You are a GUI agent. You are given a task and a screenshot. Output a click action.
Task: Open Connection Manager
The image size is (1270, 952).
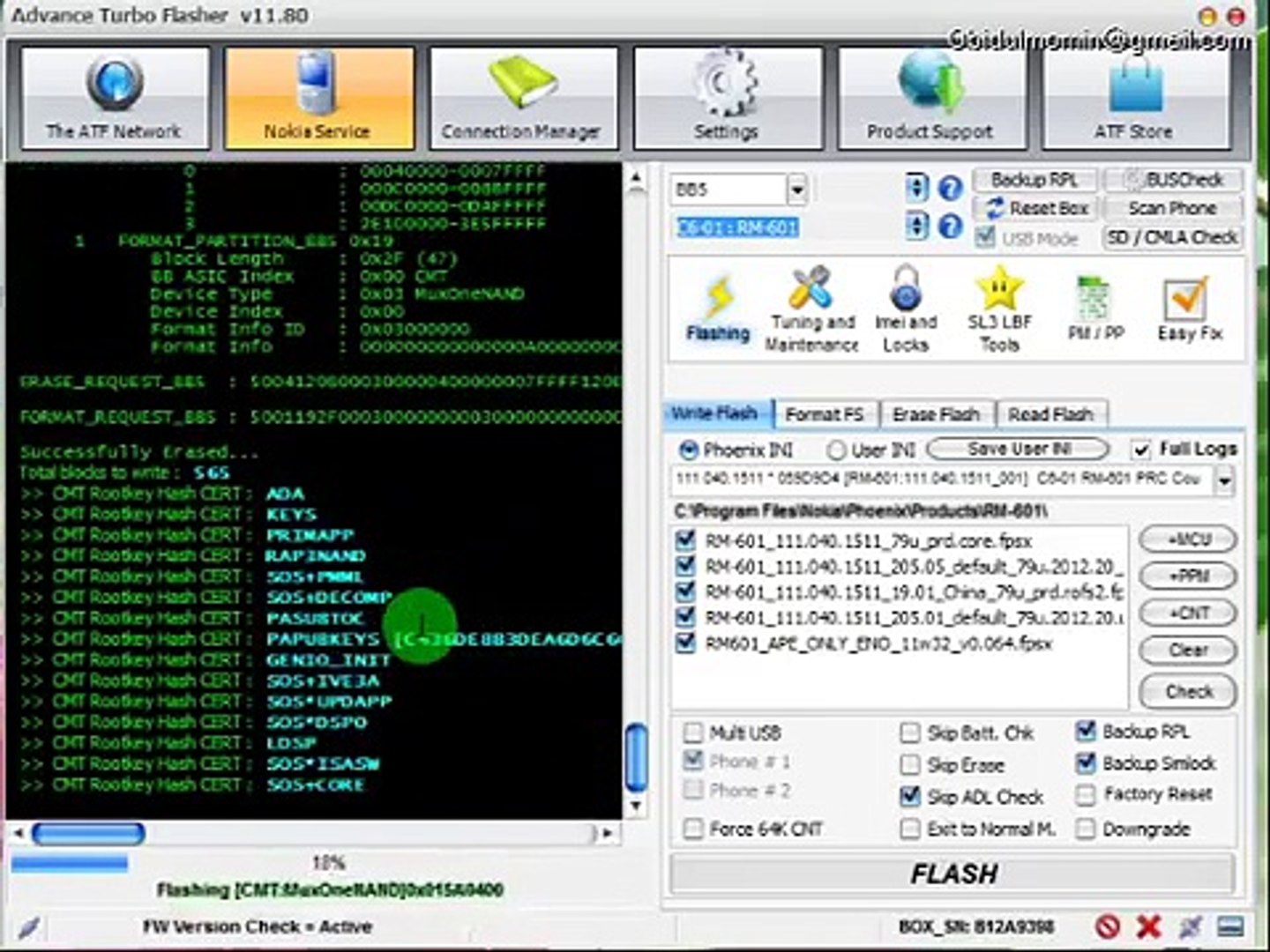[522, 98]
